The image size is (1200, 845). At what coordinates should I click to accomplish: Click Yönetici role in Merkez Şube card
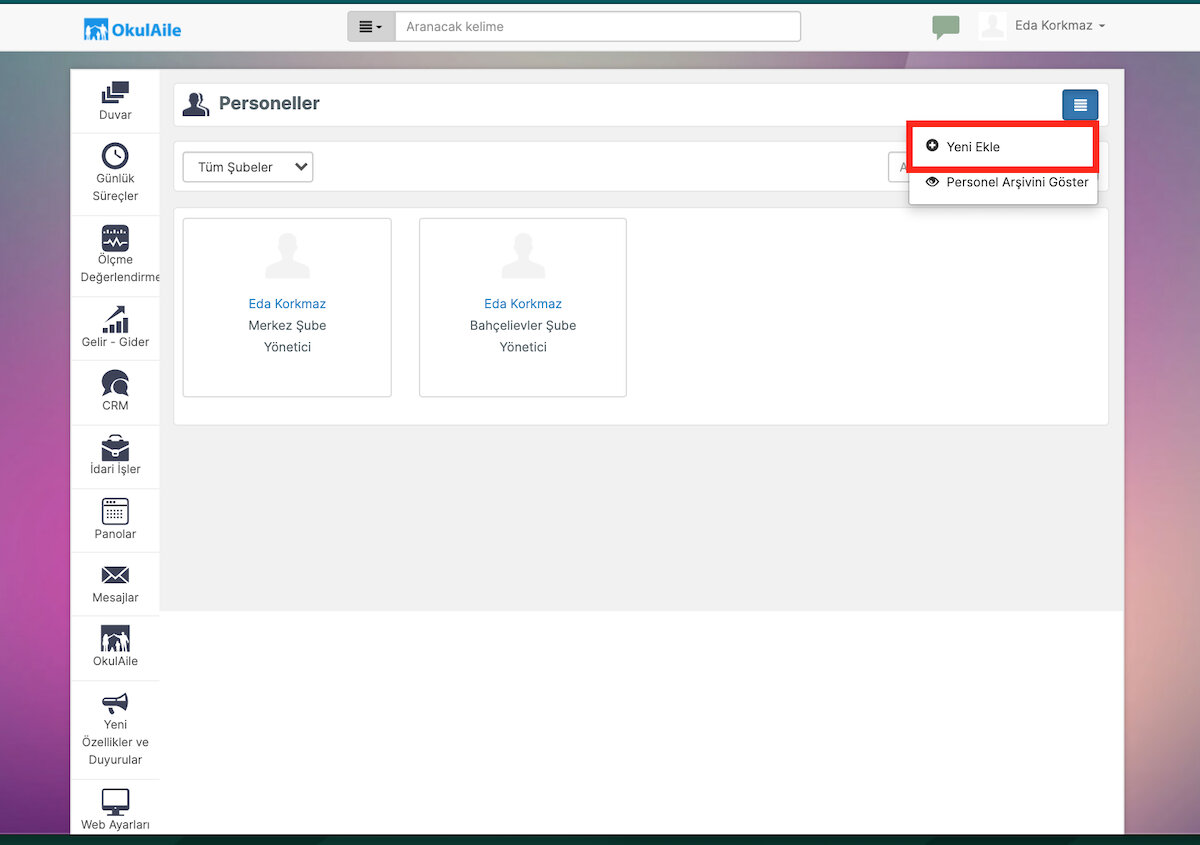pos(287,348)
